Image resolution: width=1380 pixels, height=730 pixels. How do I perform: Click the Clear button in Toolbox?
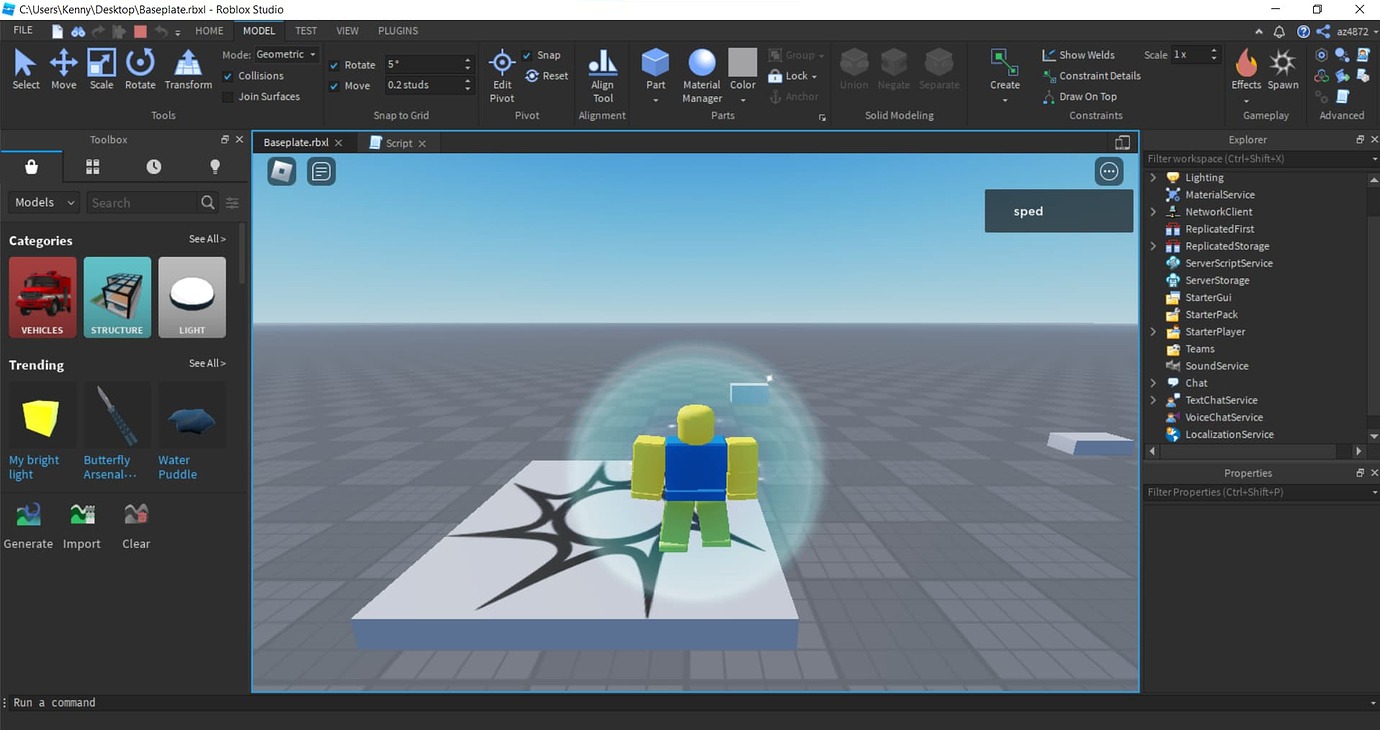(136, 527)
